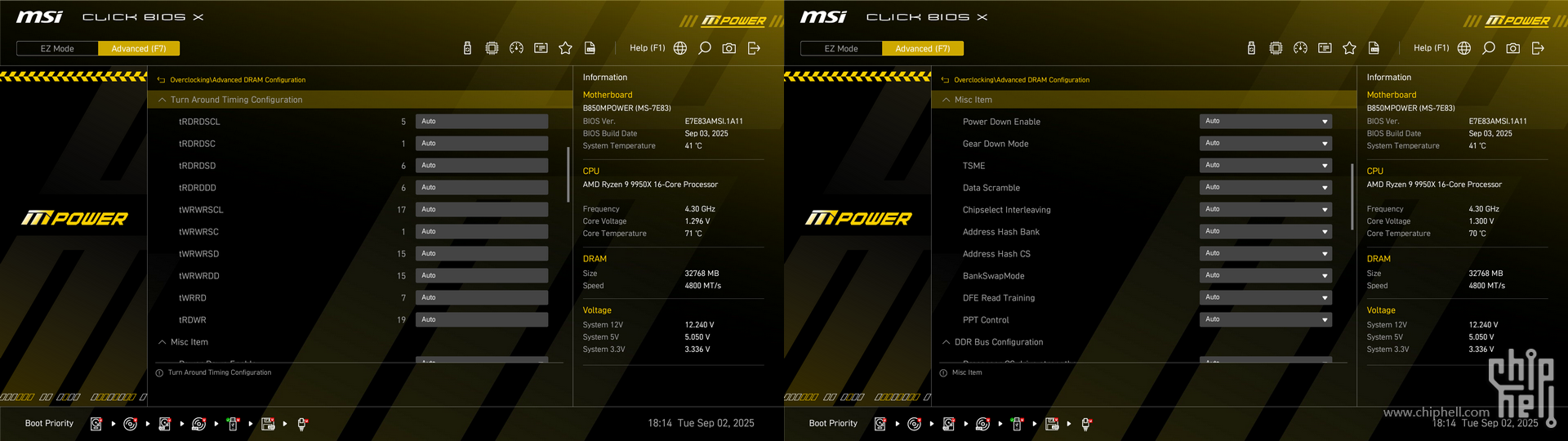Viewport: 1568px width, 441px height.
Task: Collapse Misc Item header in right BIOS screen
Action: click(1144, 100)
